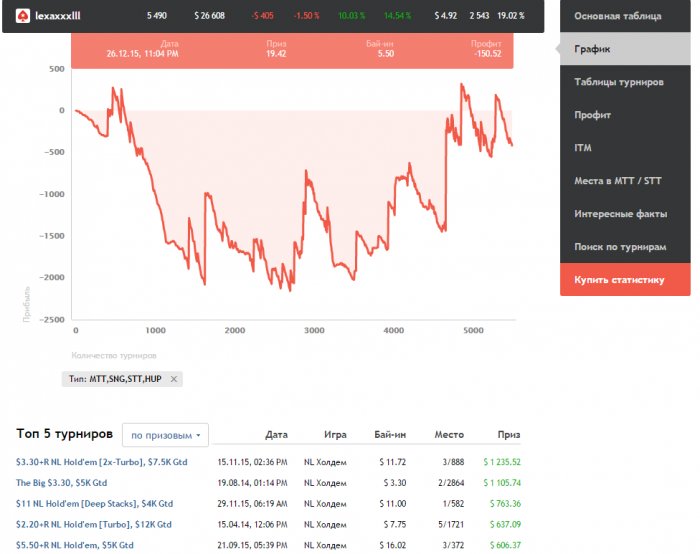Click the PokerStars spade icon beside lexaxxxlll

(x=21, y=16)
